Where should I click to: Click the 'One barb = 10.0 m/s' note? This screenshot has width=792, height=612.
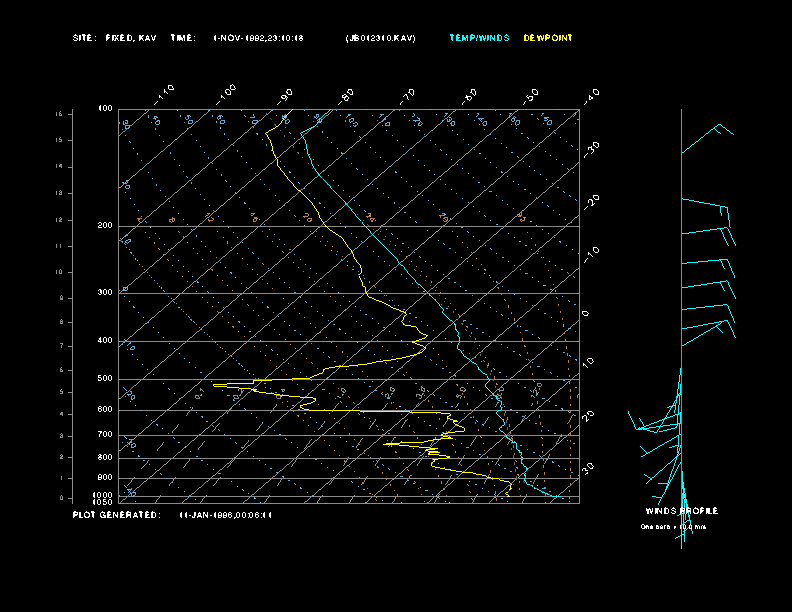click(673, 527)
